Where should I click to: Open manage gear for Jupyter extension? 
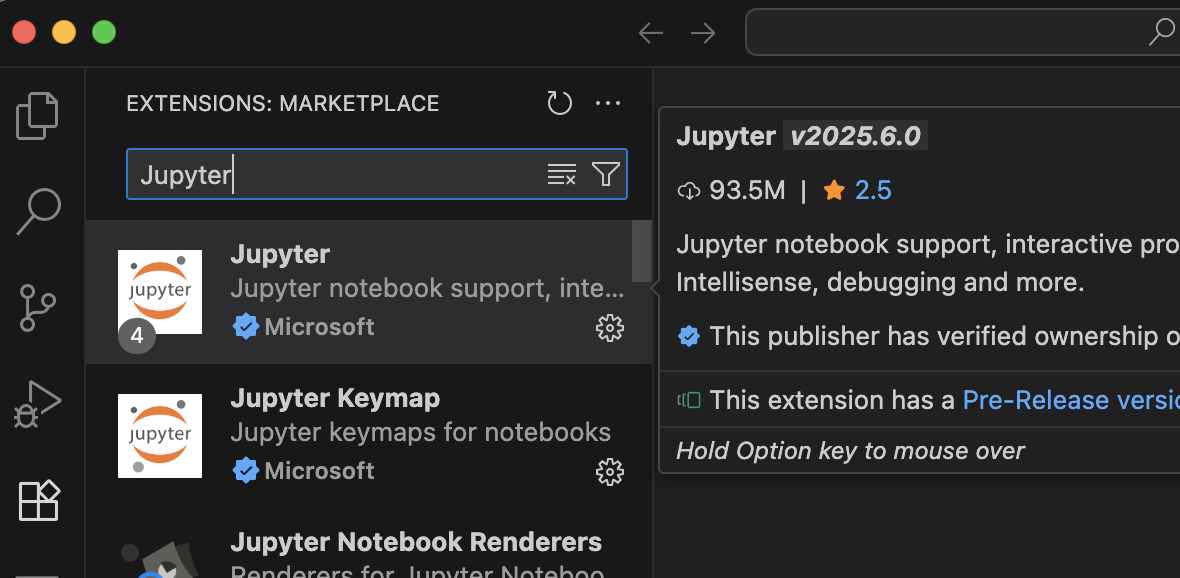coord(610,327)
